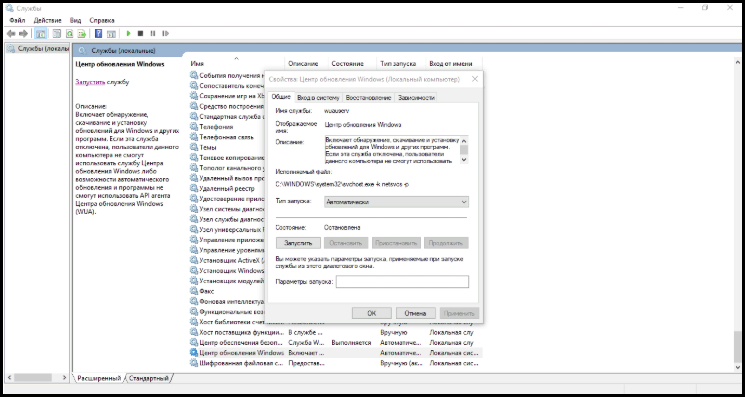
Task: Click left tree pane scroll left arrow
Action: tap(10, 378)
